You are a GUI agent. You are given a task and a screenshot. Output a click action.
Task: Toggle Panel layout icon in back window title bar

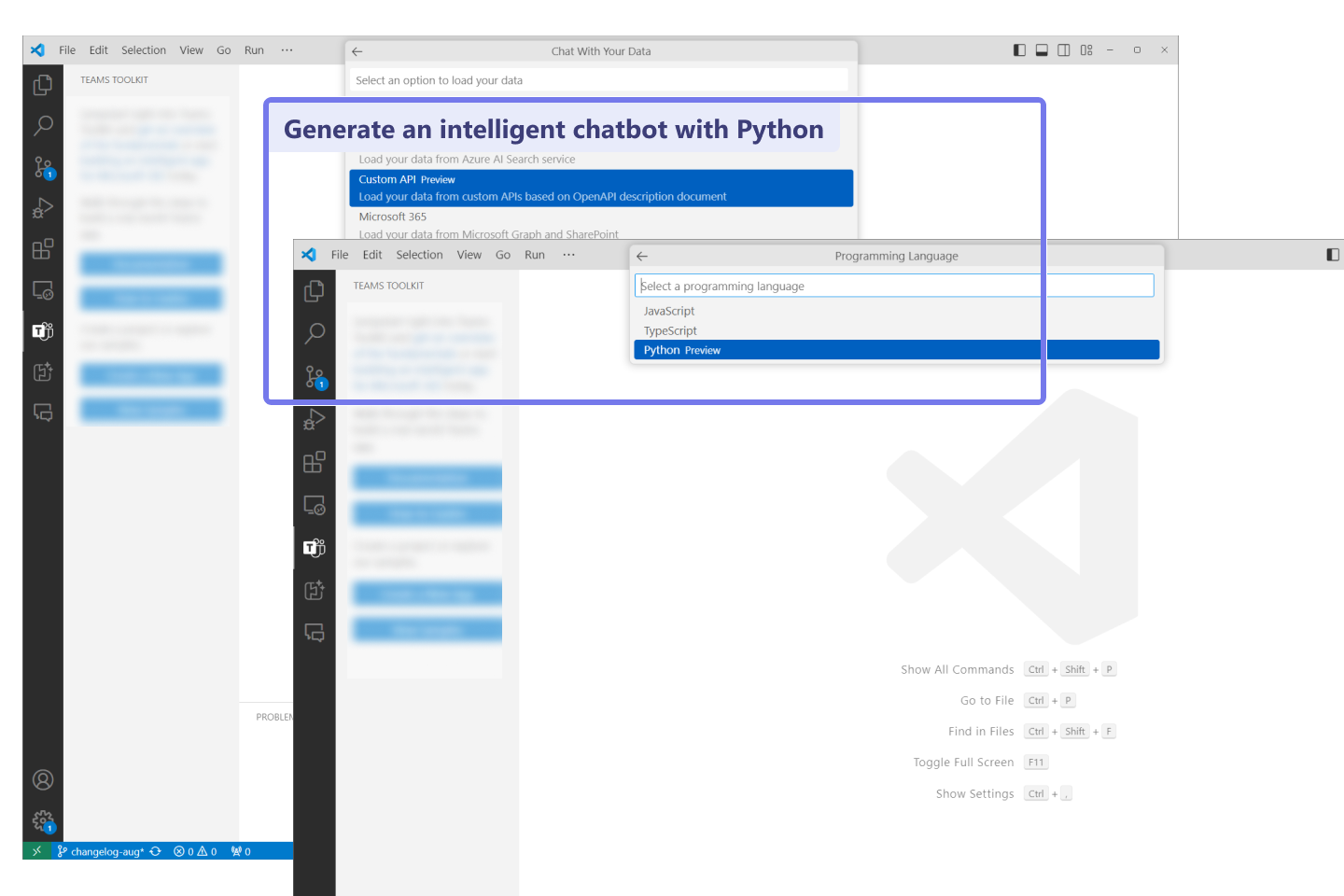[x=1042, y=50]
